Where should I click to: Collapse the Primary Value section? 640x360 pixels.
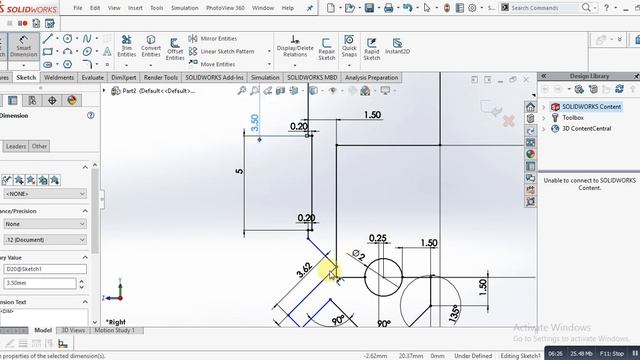pos(85,258)
